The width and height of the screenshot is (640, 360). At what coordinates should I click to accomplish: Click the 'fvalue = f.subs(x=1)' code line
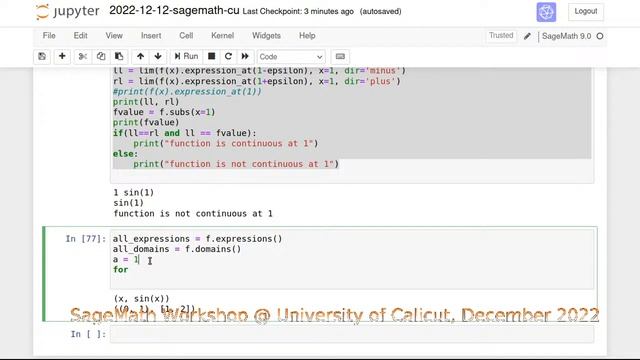click(x=164, y=112)
